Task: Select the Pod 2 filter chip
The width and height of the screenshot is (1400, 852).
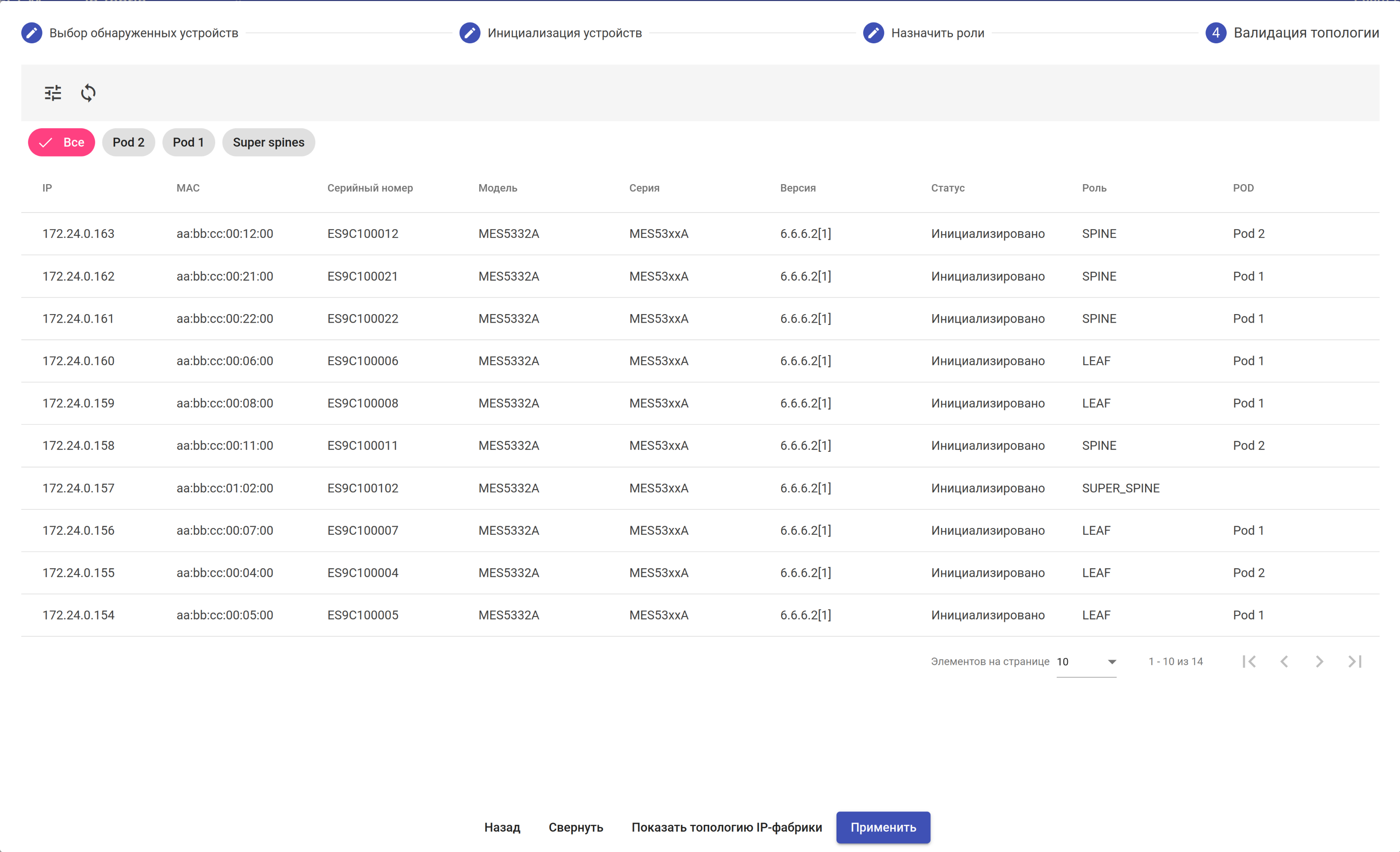Action: coord(129,142)
